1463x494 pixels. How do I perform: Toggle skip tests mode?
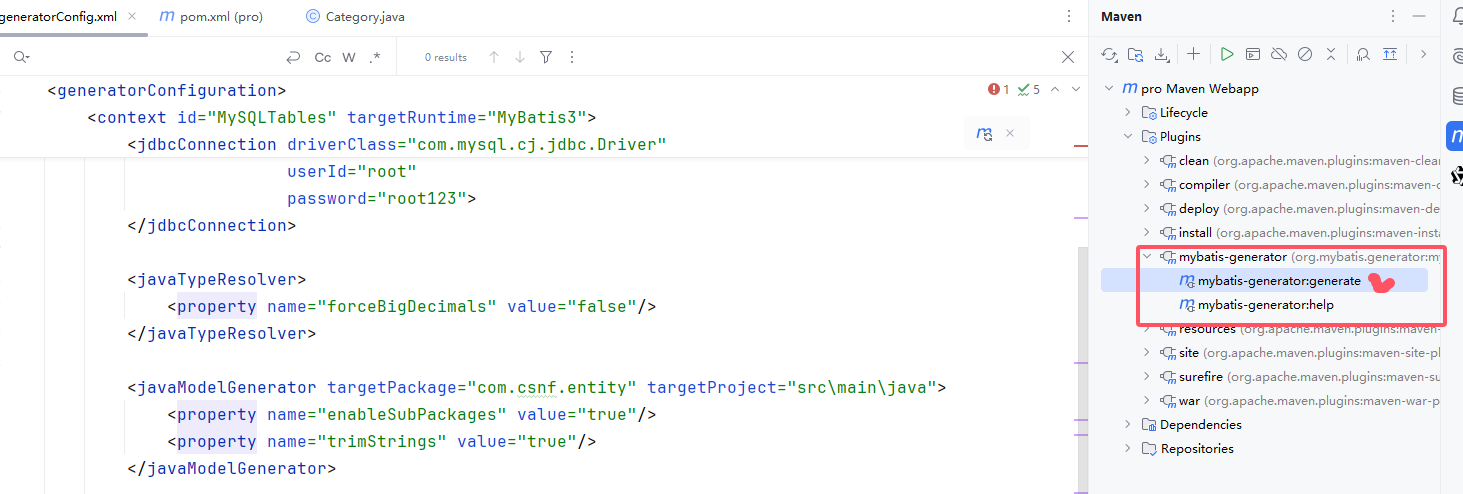1305,54
